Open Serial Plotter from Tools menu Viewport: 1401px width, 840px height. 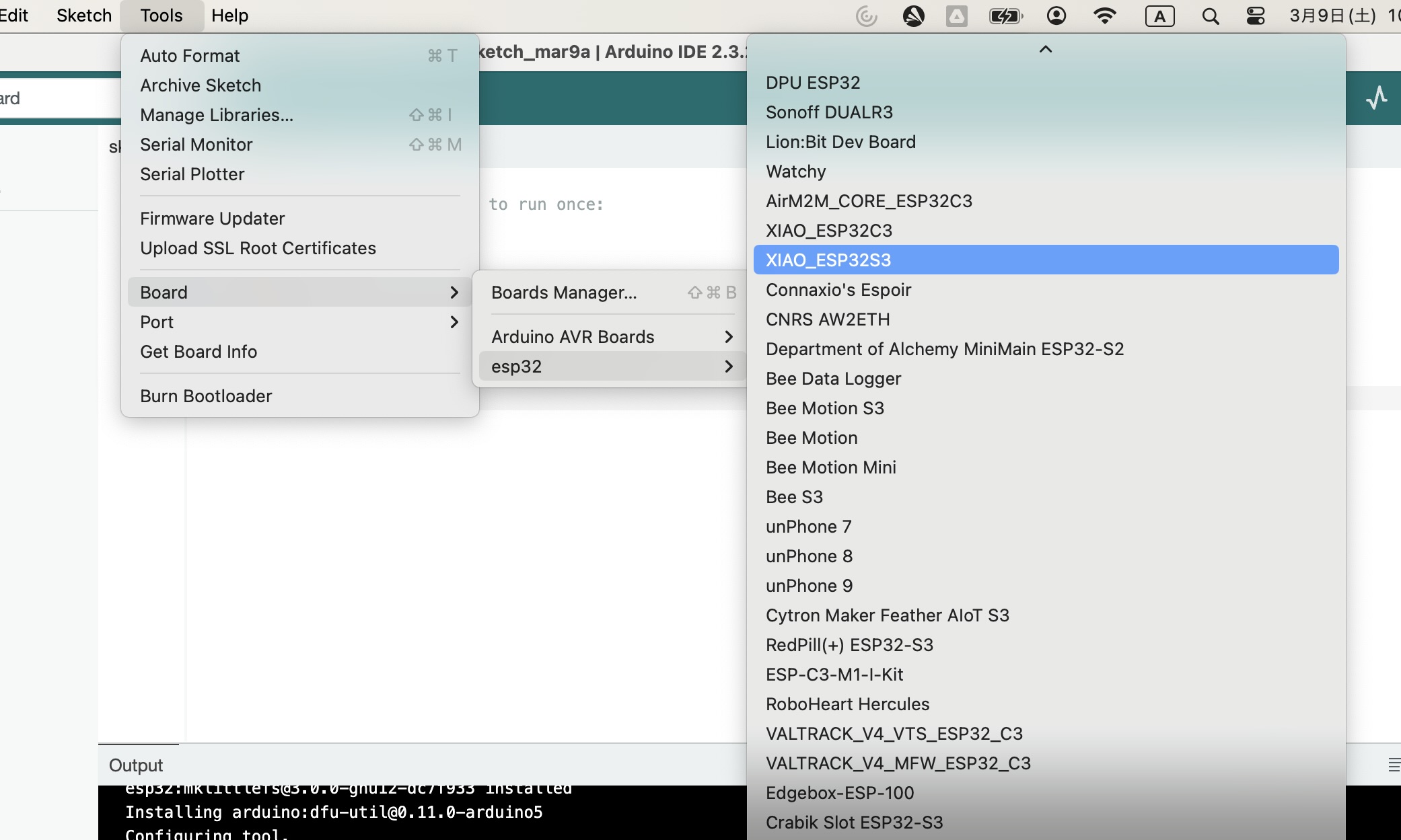(x=299, y=174)
